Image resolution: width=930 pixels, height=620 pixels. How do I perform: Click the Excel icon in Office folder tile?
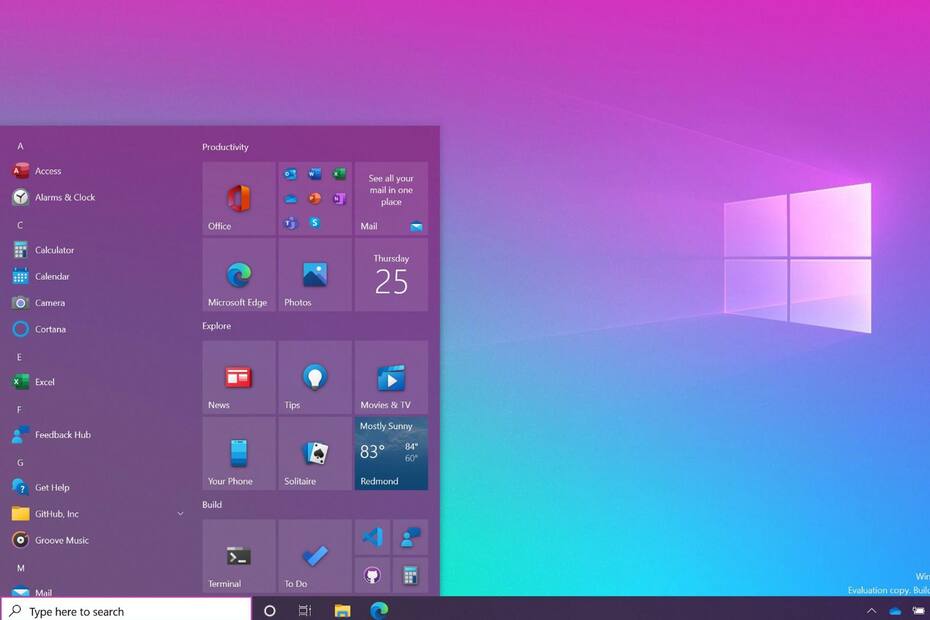[339, 174]
